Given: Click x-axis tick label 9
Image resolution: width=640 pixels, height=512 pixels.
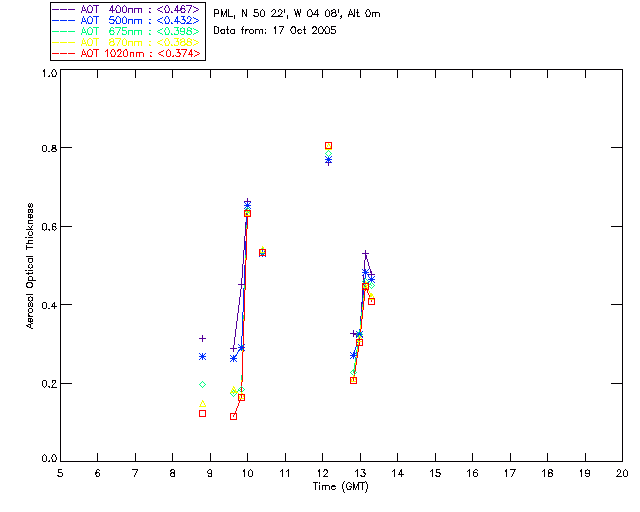Looking at the screenshot, I should pyautogui.click(x=210, y=473).
